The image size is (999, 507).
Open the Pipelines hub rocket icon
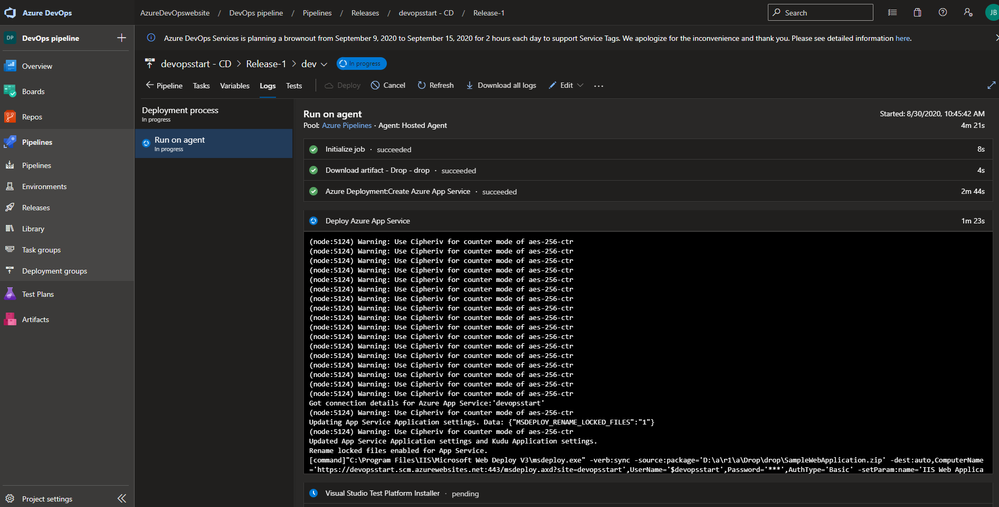tap(10, 142)
